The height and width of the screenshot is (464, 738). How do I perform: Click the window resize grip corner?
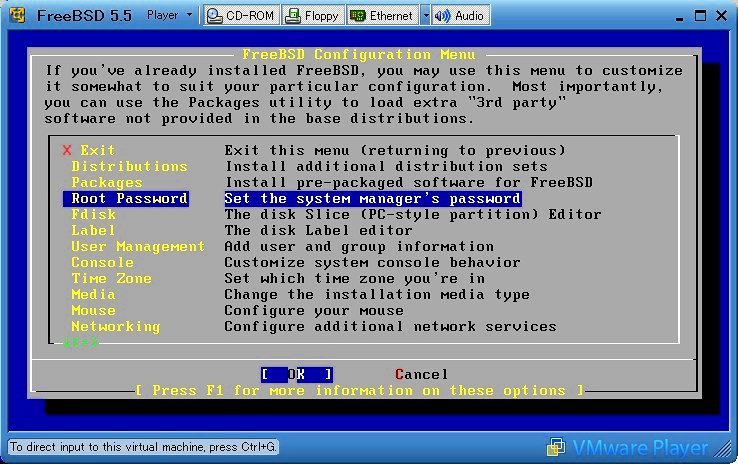coord(728,455)
